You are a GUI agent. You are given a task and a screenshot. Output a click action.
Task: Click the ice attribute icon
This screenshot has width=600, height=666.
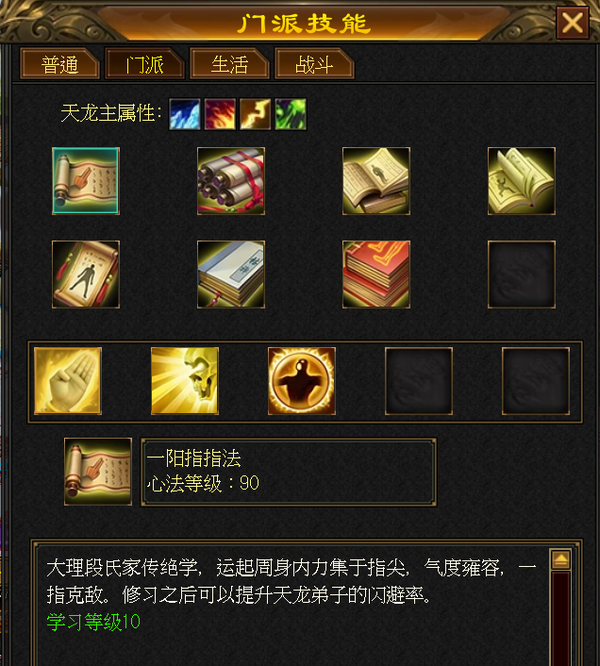click(185, 114)
